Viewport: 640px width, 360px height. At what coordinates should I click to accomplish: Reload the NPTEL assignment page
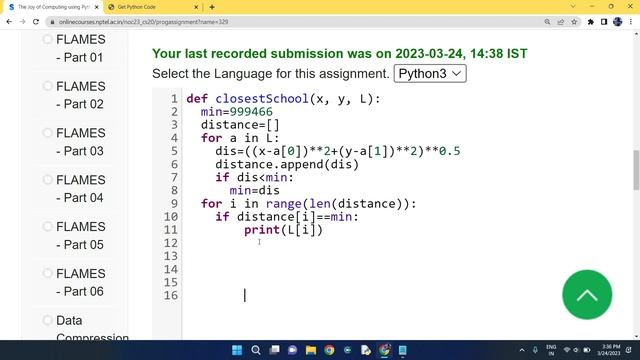pyautogui.click(x=36, y=22)
